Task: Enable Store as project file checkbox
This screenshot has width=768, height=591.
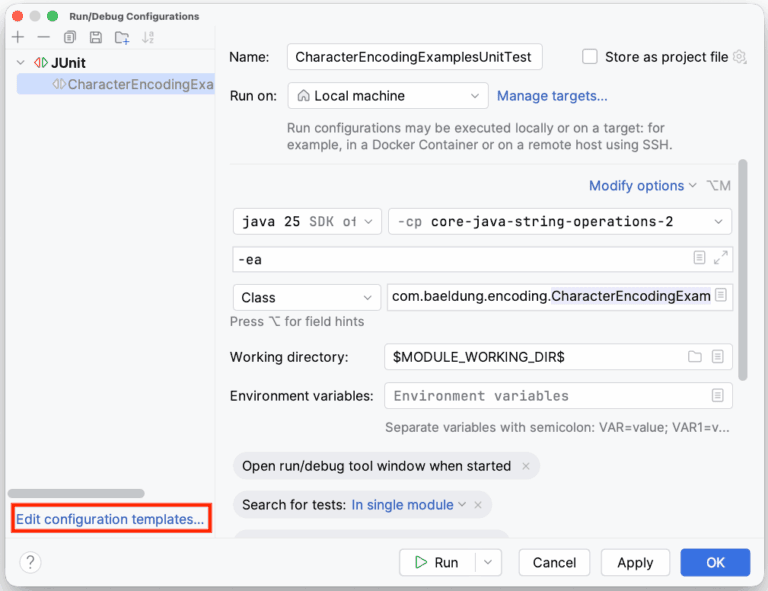Action: 590,57
